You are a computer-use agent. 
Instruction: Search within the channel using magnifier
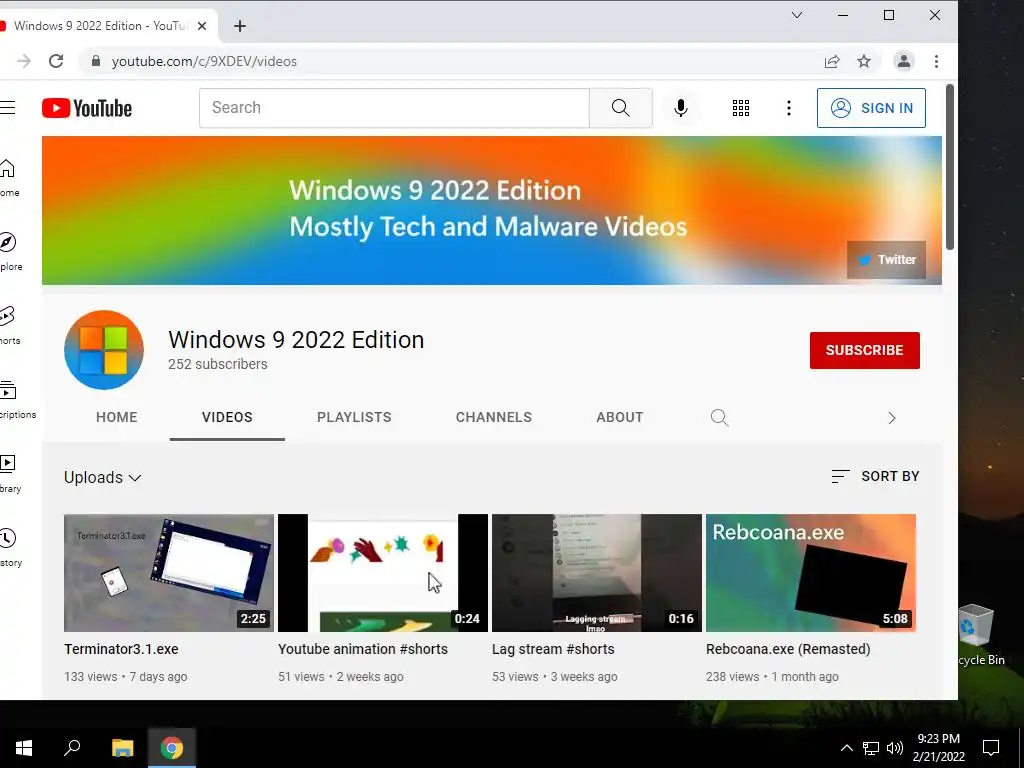click(x=719, y=417)
